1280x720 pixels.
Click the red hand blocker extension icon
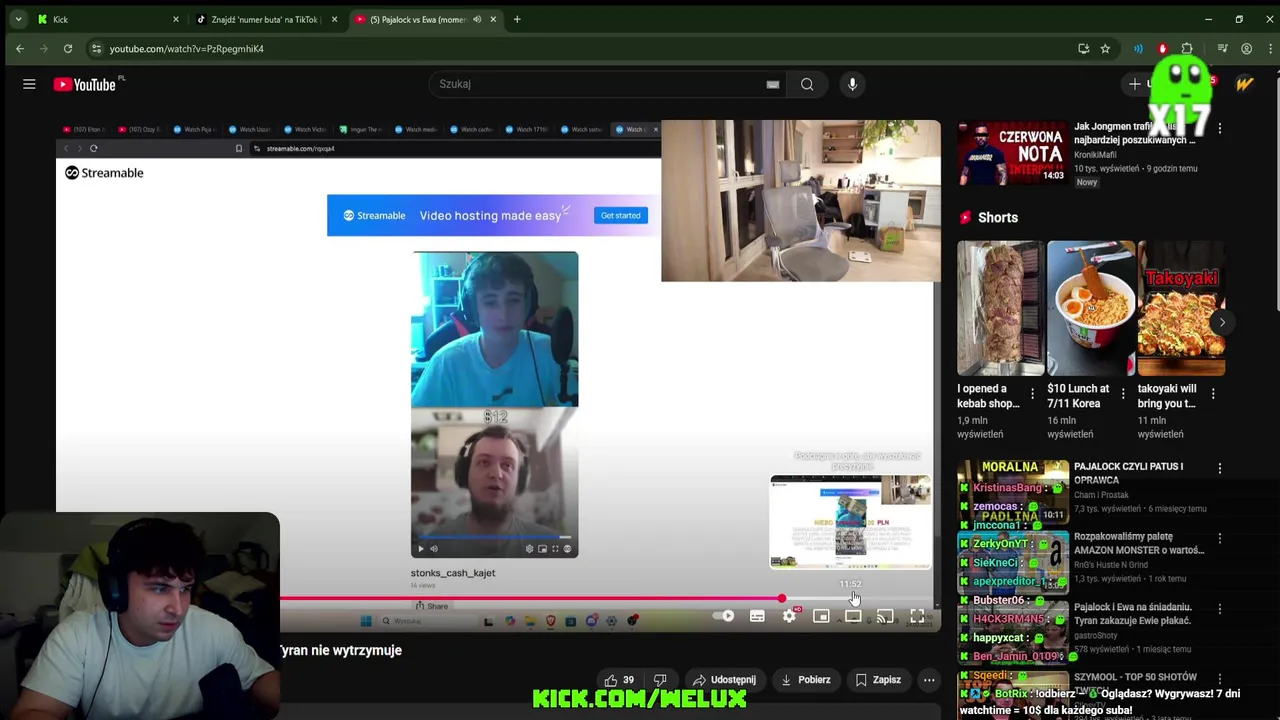1162,48
